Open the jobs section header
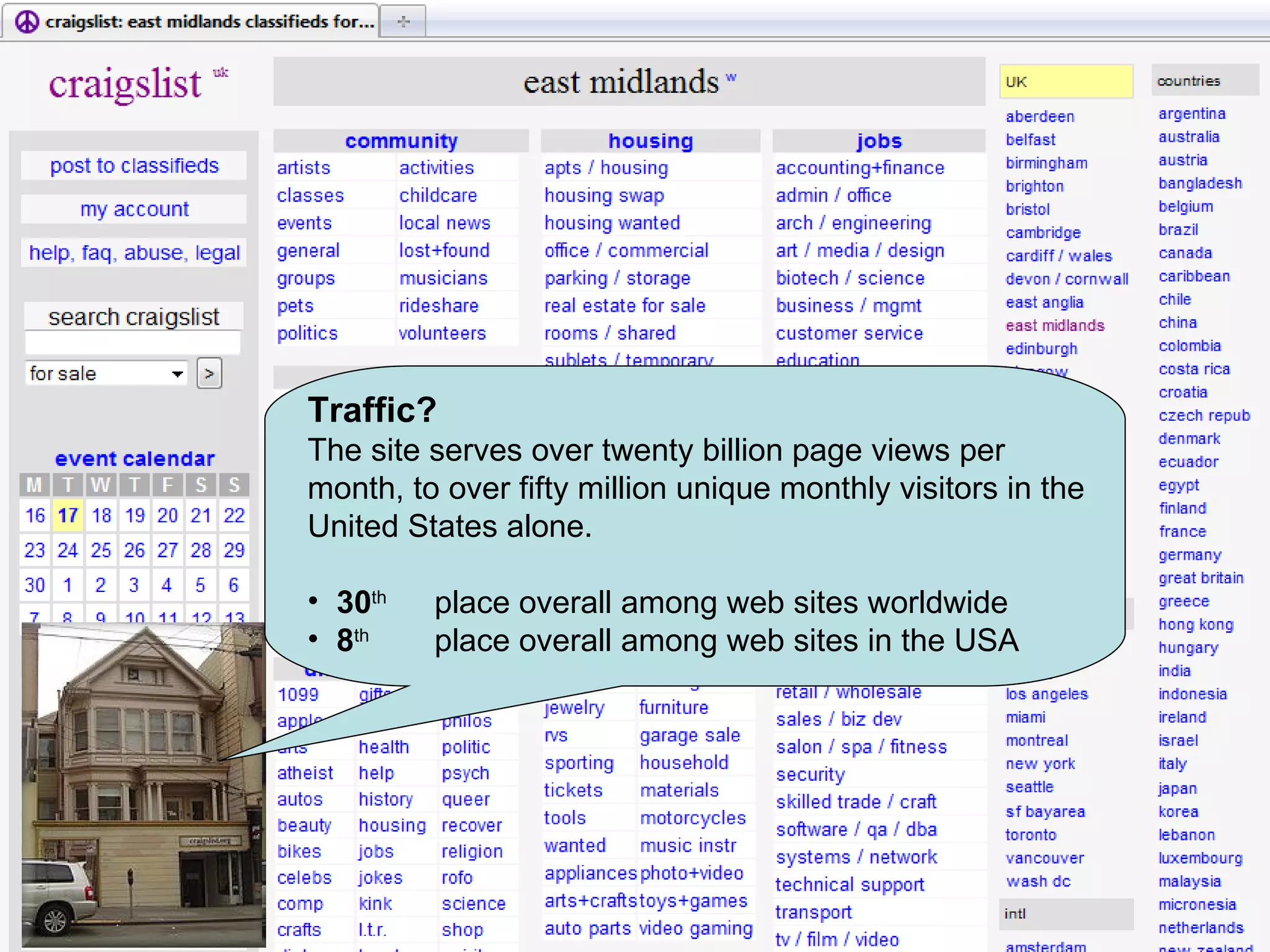This screenshot has height=952, width=1270. [x=879, y=141]
